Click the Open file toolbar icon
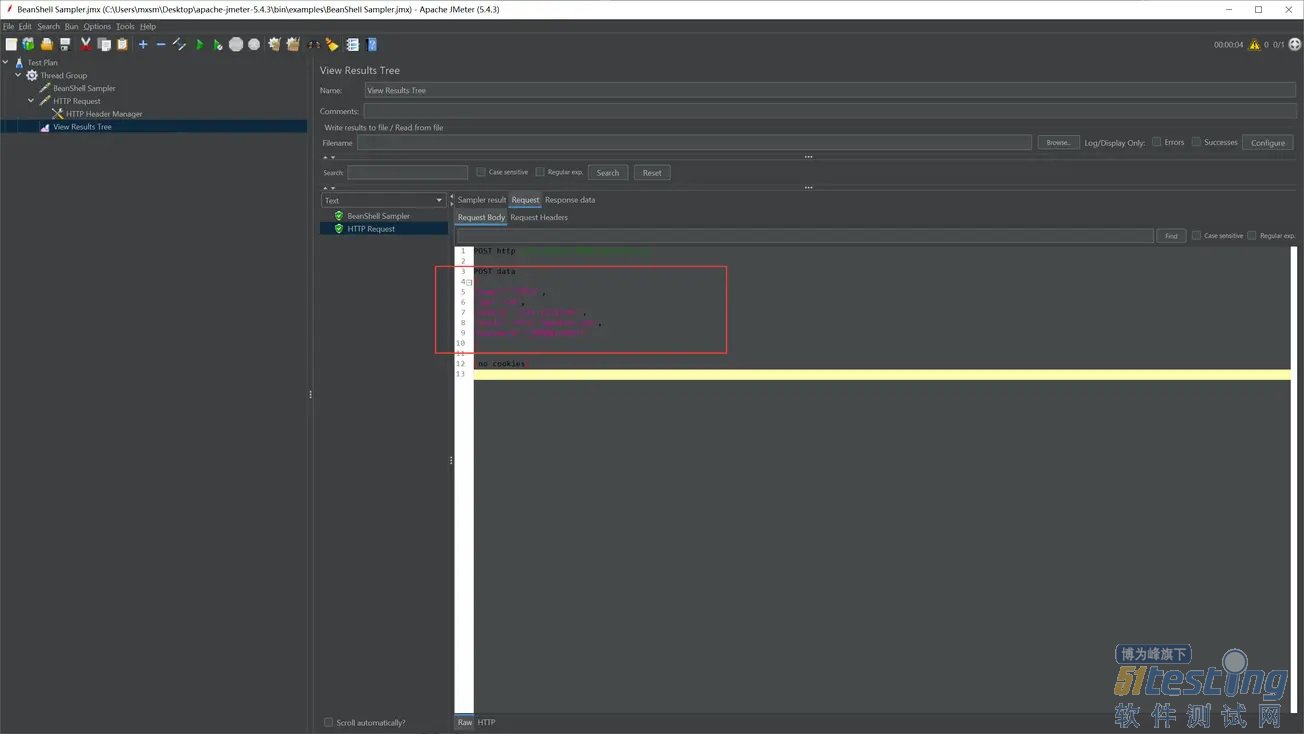The width and height of the screenshot is (1304, 734). point(46,44)
